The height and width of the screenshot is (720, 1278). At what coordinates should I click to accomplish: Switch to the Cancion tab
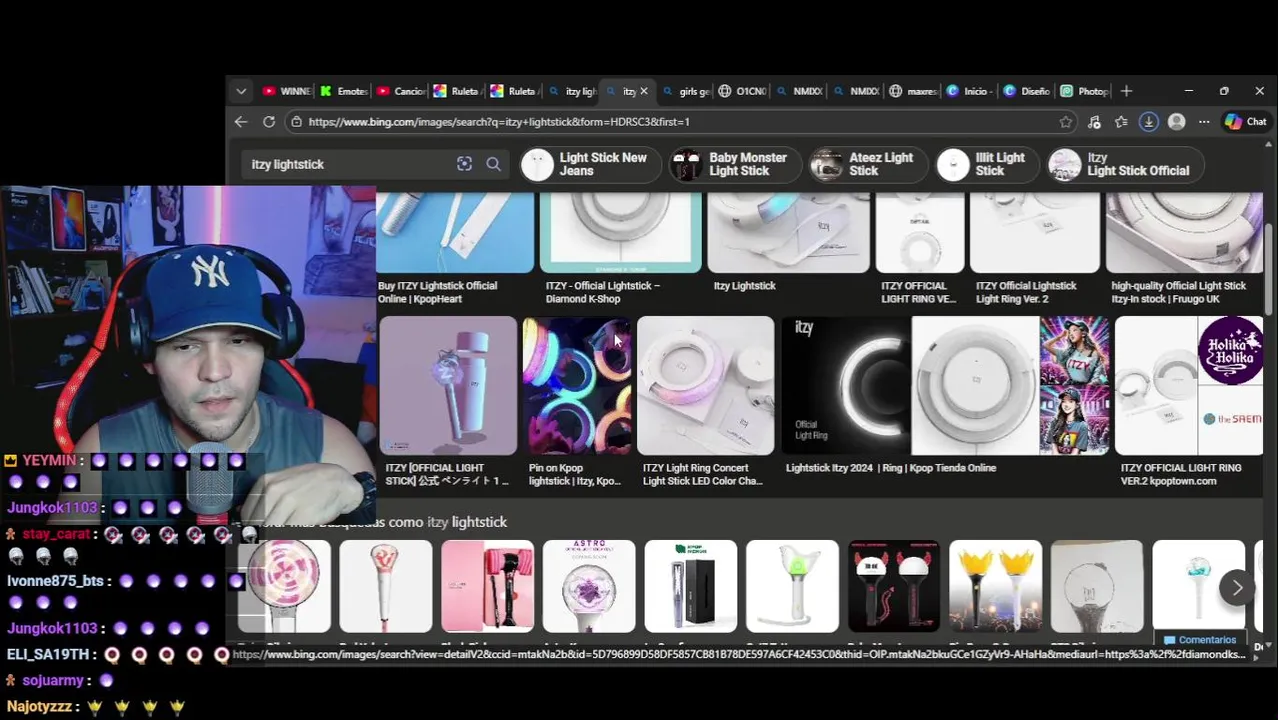point(400,91)
